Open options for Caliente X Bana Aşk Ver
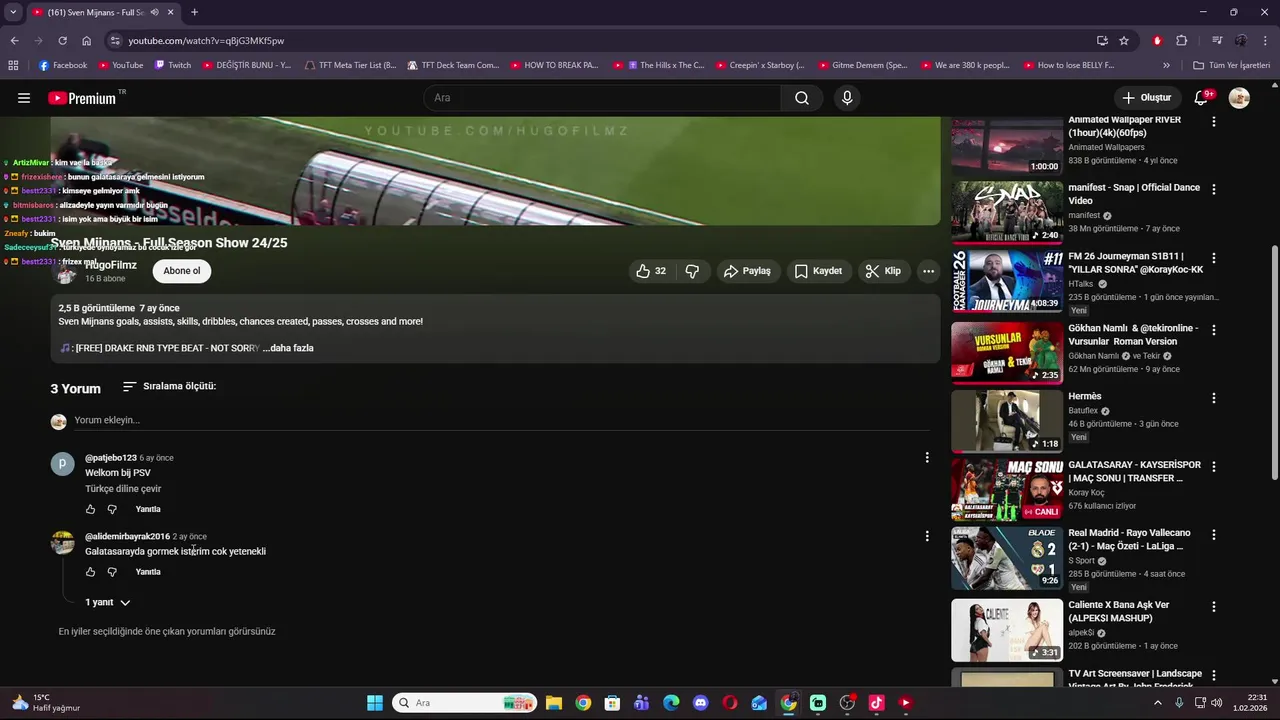The width and height of the screenshot is (1280, 720). point(1214,607)
